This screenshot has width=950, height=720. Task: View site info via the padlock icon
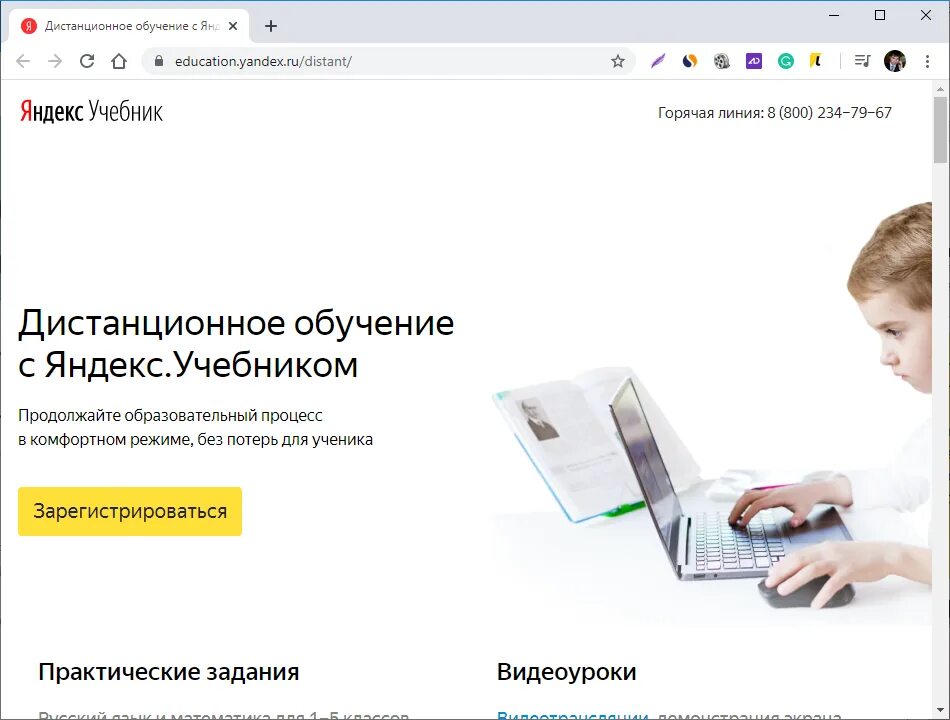pyautogui.click(x=159, y=61)
